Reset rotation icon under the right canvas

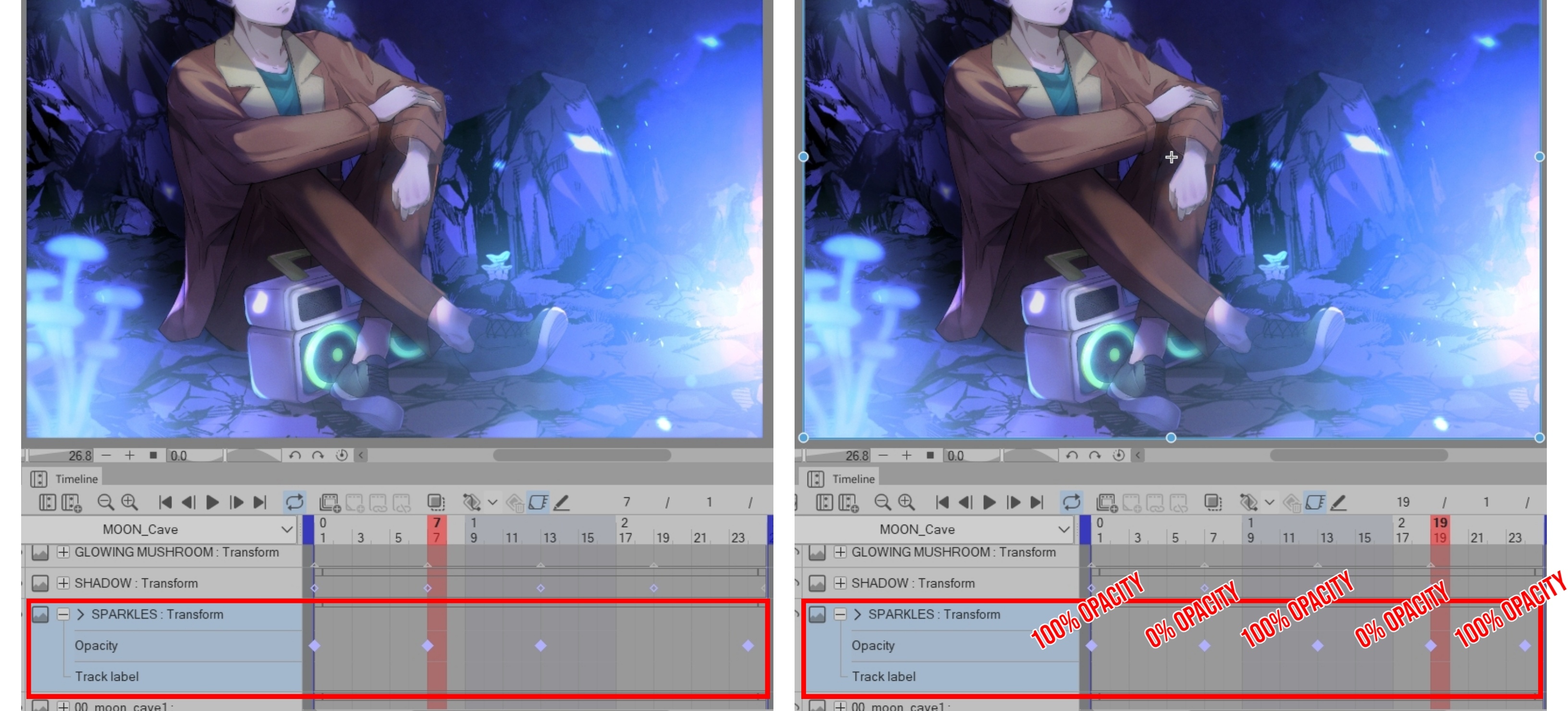[1118, 455]
